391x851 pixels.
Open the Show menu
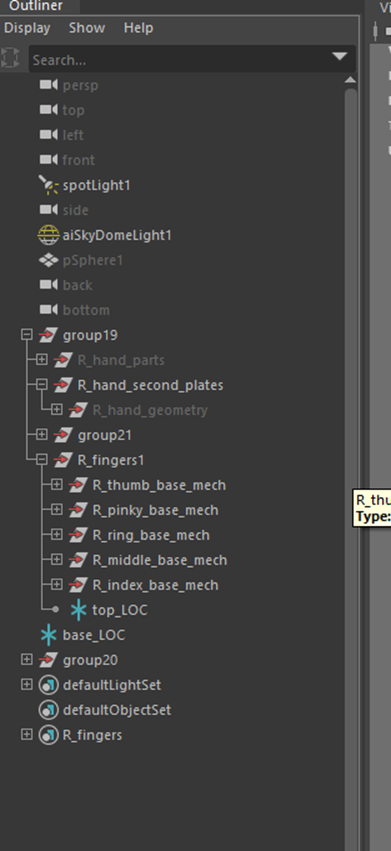point(87,28)
